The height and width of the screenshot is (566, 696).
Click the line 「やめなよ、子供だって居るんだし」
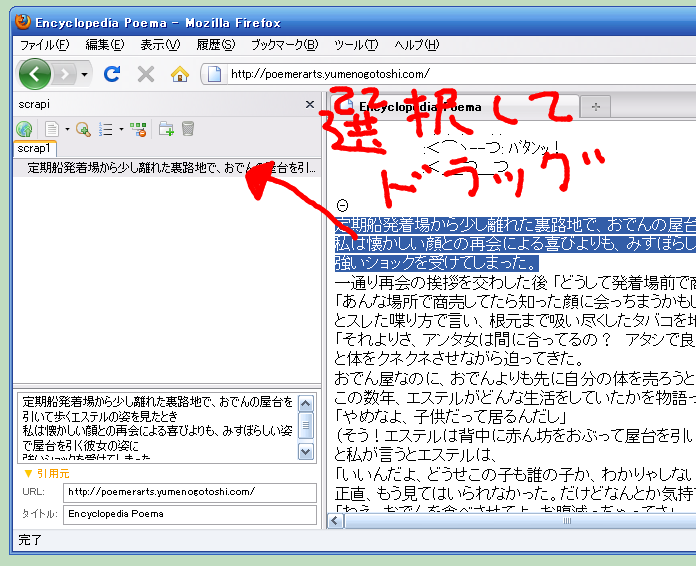click(451, 417)
